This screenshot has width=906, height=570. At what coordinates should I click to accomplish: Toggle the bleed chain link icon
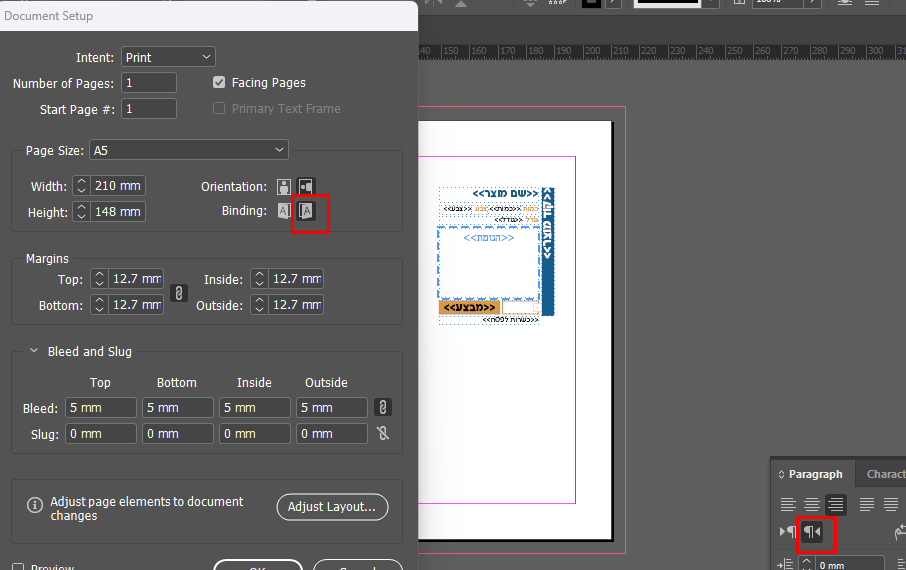[382, 407]
